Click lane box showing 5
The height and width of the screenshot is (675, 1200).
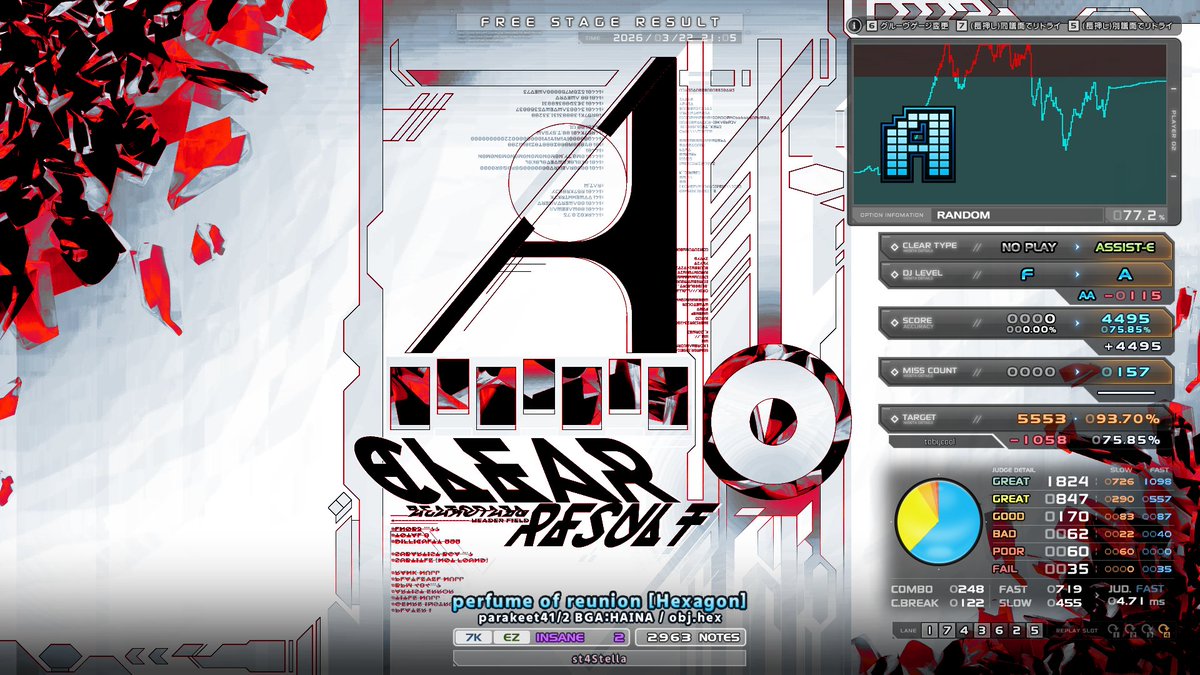tap(1034, 630)
